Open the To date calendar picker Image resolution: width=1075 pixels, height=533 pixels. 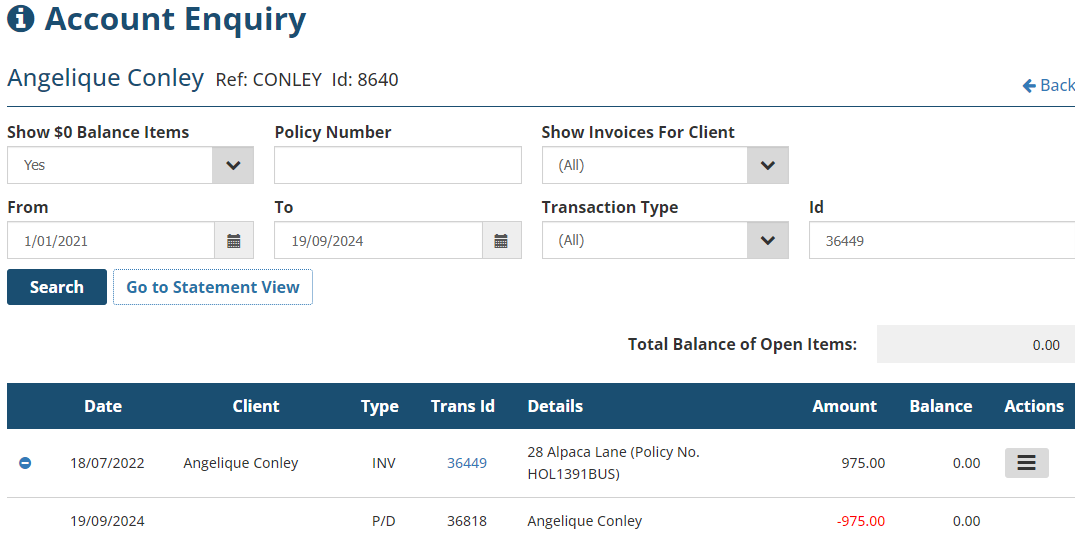501,241
